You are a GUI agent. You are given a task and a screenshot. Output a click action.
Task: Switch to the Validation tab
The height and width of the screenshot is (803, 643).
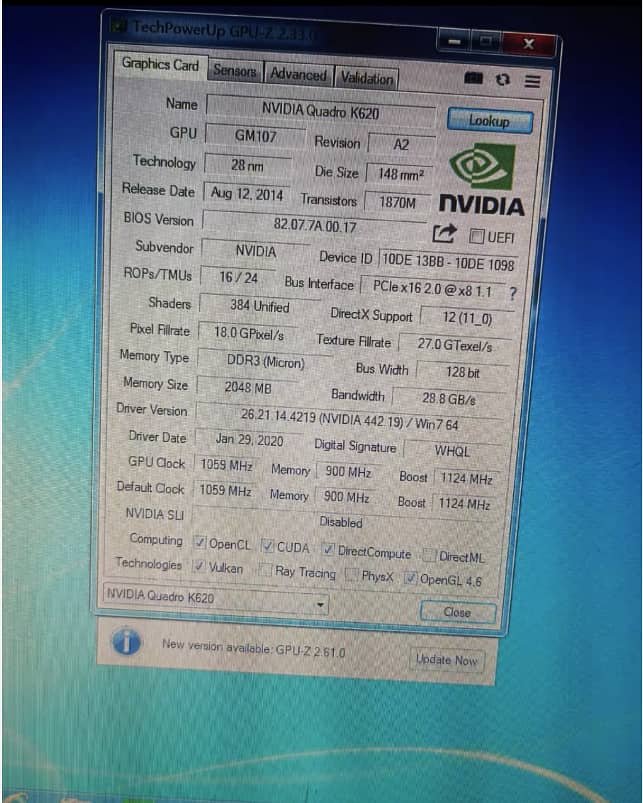point(367,78)
